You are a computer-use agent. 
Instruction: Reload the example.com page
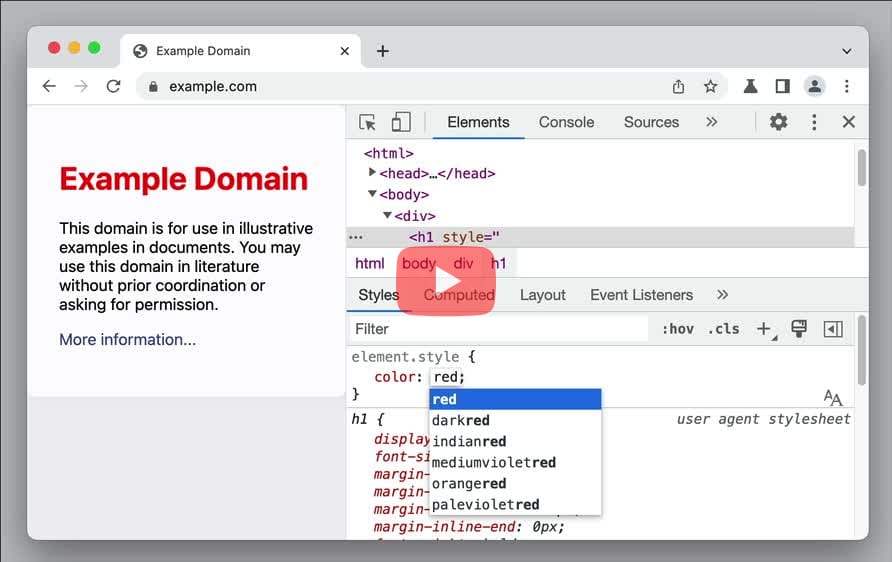pos(113,86)
